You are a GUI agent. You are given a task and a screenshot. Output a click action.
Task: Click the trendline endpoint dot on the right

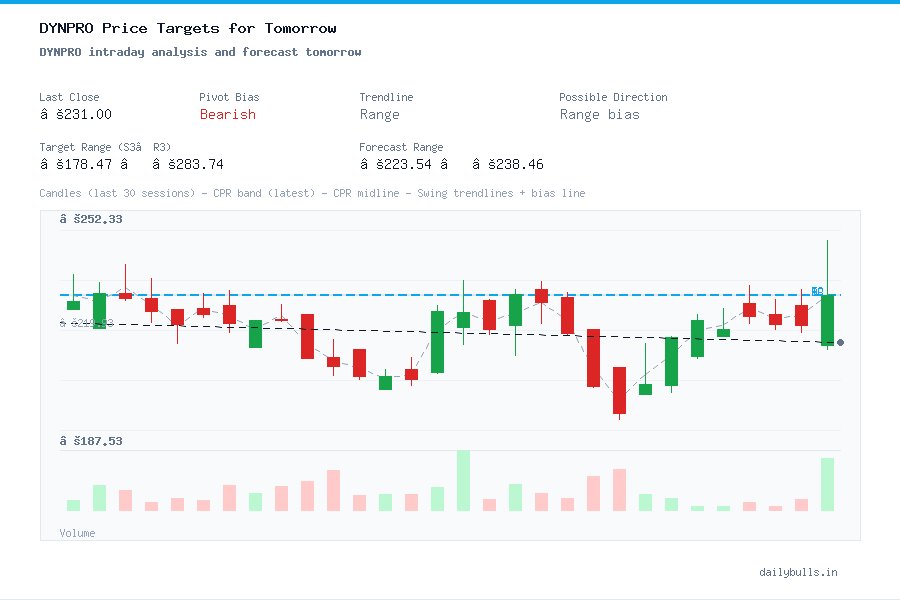pyautogui.click(x=841, y=343)
